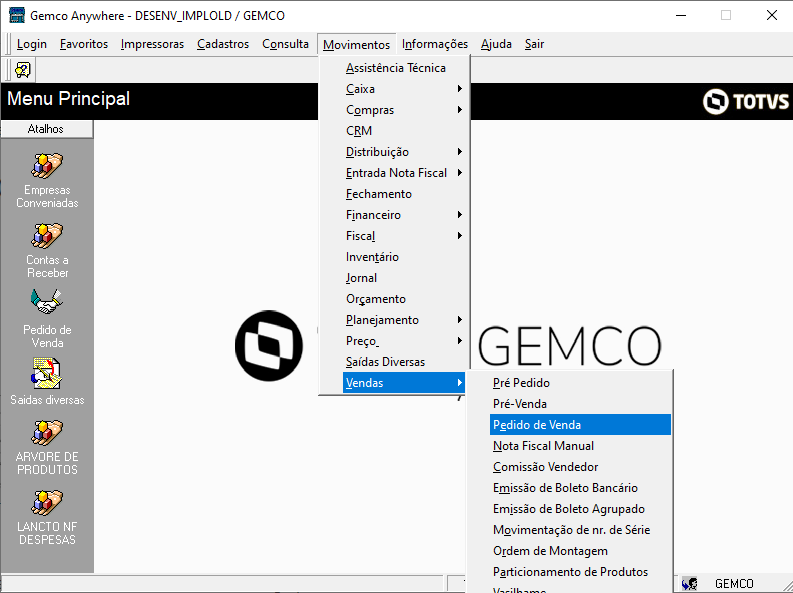Close the Gemco Anywhere window
This screenshot has height=593, width=793.
[772, 15]
